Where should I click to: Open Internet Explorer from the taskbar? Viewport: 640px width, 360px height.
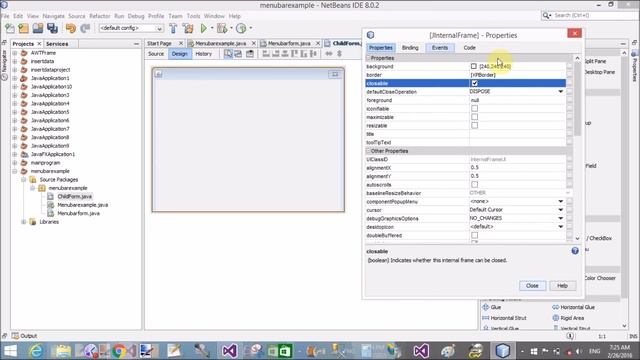36,351
